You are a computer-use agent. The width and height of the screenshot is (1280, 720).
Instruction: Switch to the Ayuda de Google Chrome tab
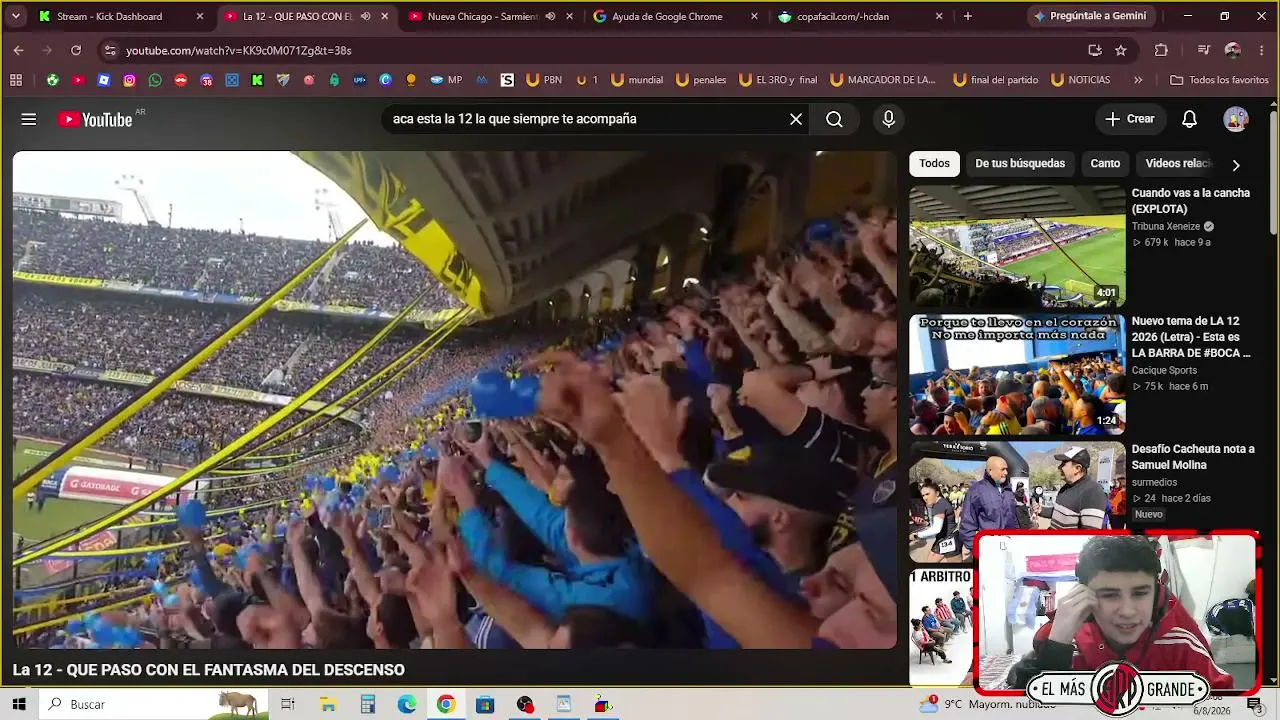[676, 17]
